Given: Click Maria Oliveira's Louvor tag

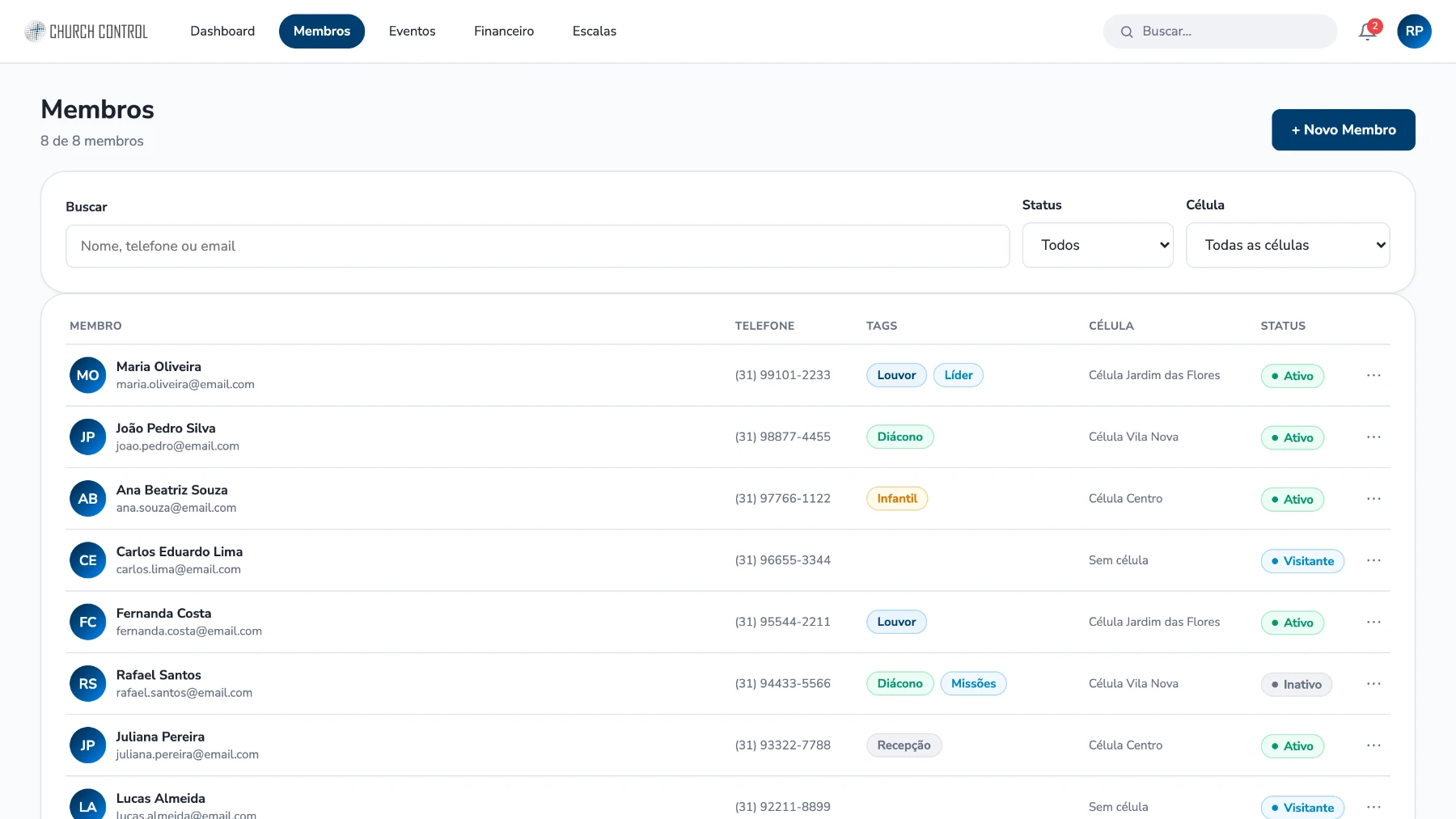Looking at the screenshot, I should click(x=896, y=375).
